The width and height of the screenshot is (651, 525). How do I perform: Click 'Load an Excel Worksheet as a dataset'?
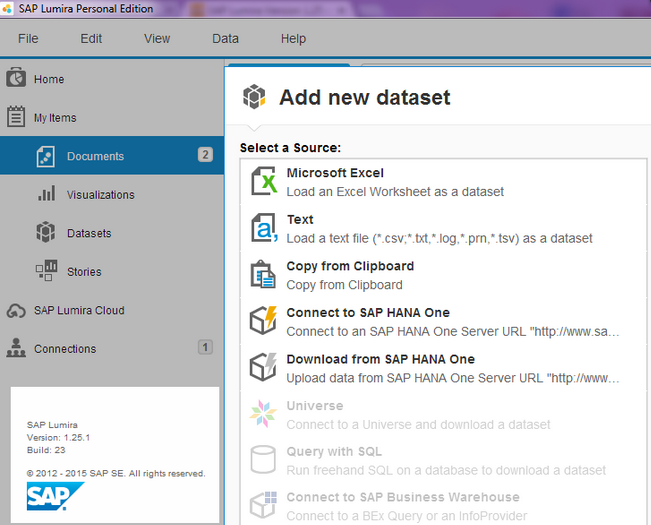[395, 192]
